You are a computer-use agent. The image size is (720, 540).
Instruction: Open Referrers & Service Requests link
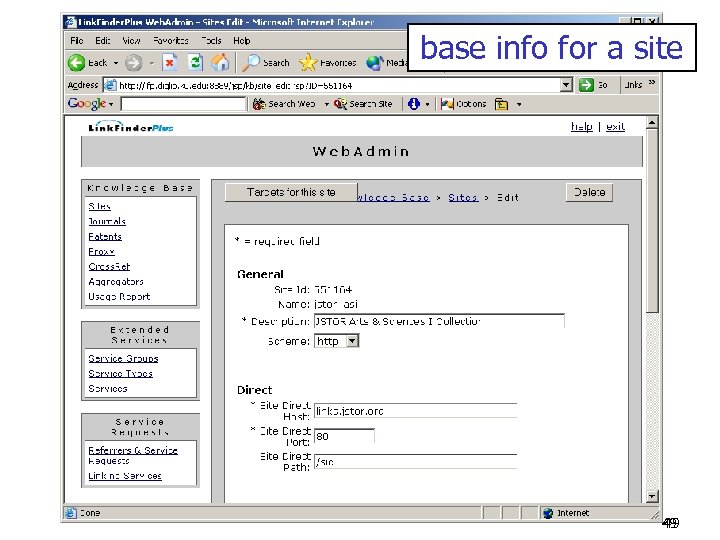[x=133, y=455]
